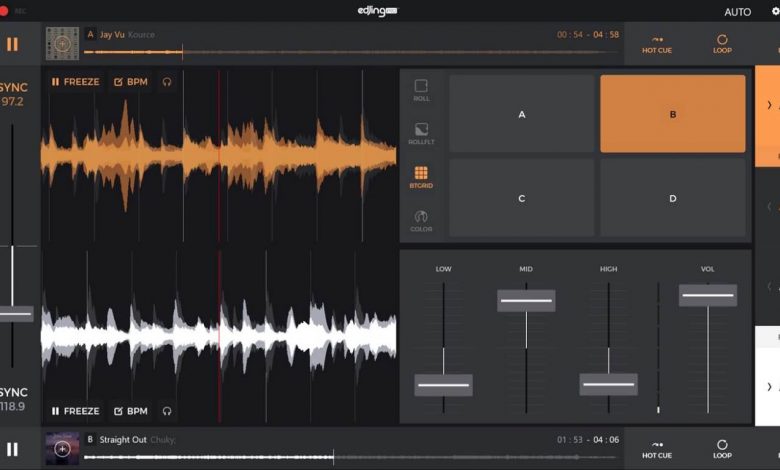
Task: Activate Loop for deck B
Action: point(722,449)
